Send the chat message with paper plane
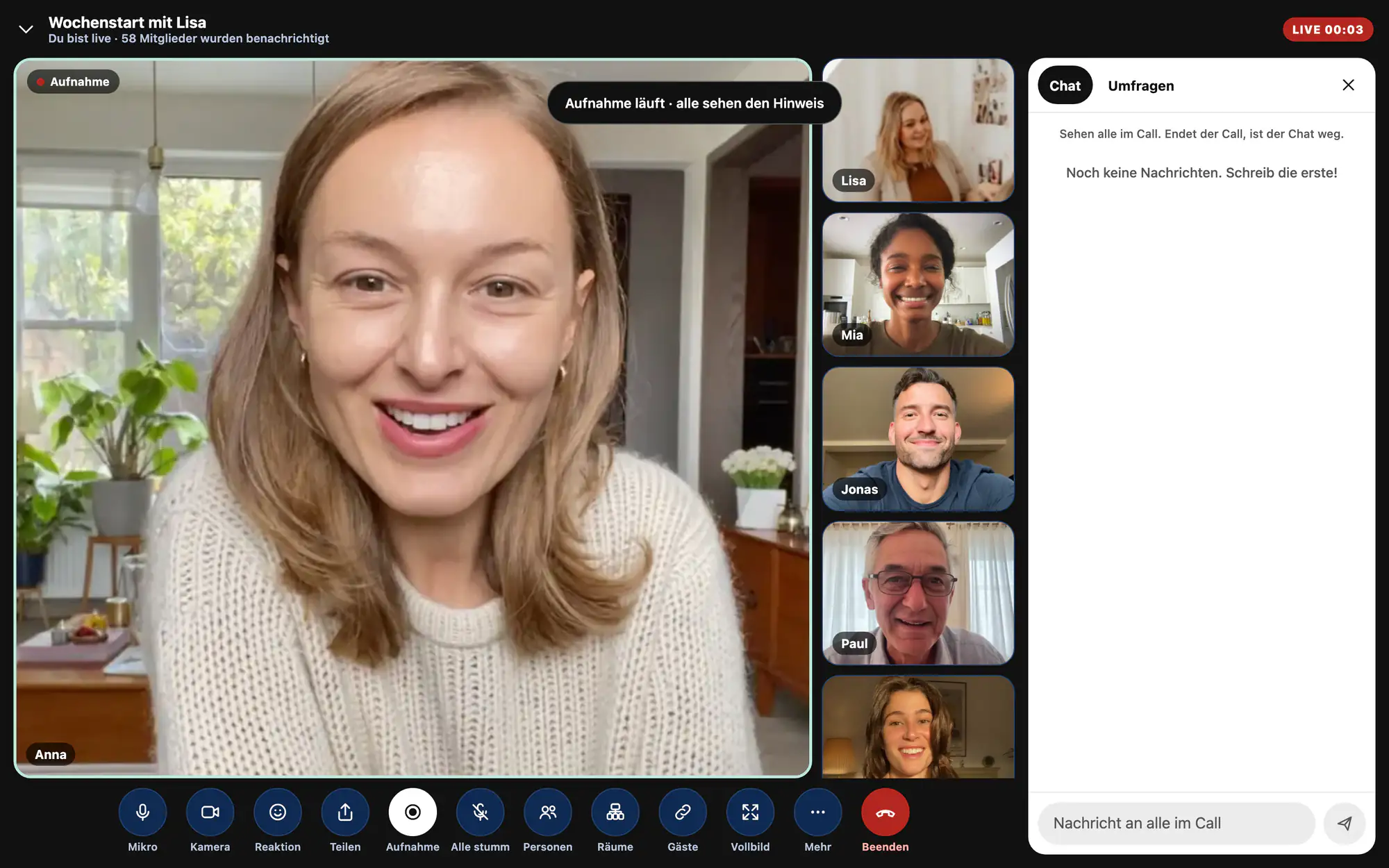 click(1345, 823)
